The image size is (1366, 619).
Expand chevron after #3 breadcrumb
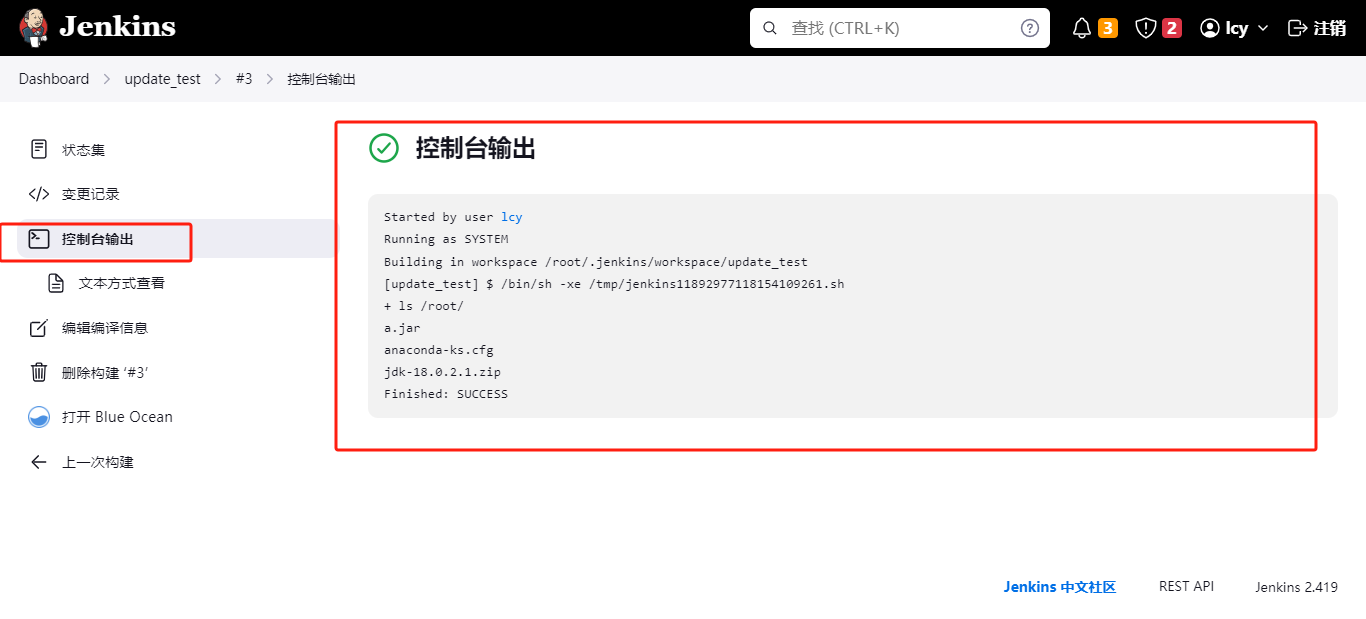point(270,79)
